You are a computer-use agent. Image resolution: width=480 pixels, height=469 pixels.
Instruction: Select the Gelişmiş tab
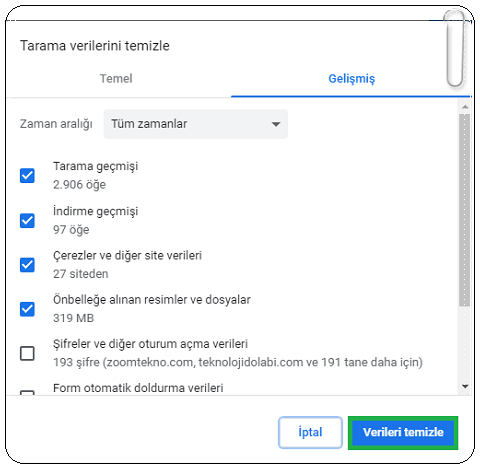351,79
